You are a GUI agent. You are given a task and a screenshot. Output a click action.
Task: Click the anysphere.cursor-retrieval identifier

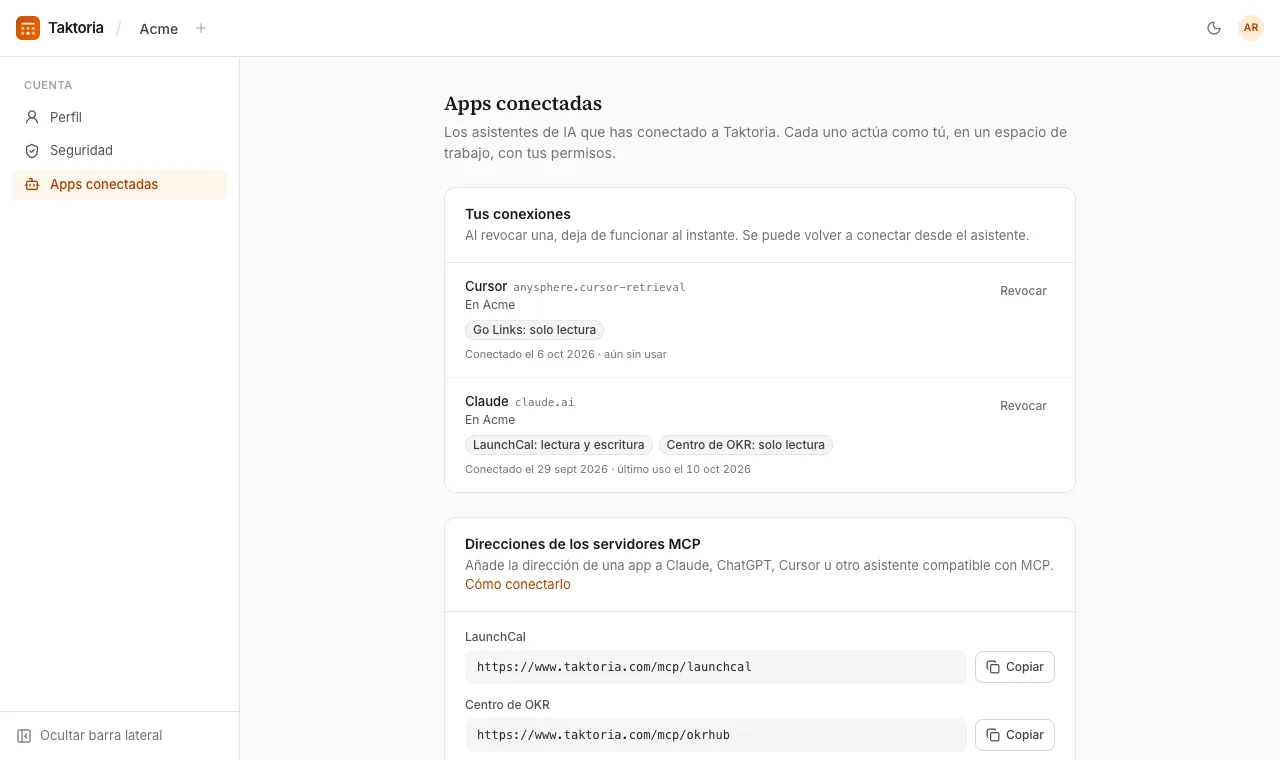coord(599,287)
